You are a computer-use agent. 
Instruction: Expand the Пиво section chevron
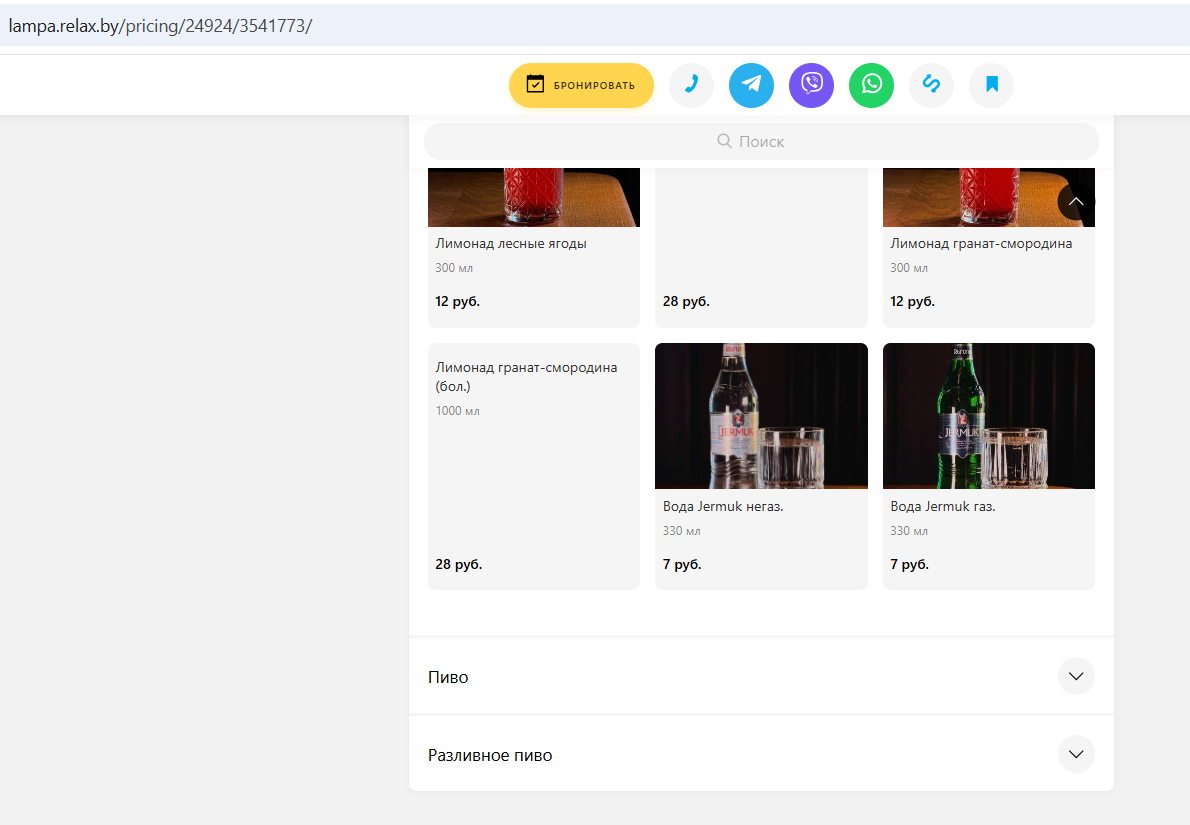click(1075, 676)
